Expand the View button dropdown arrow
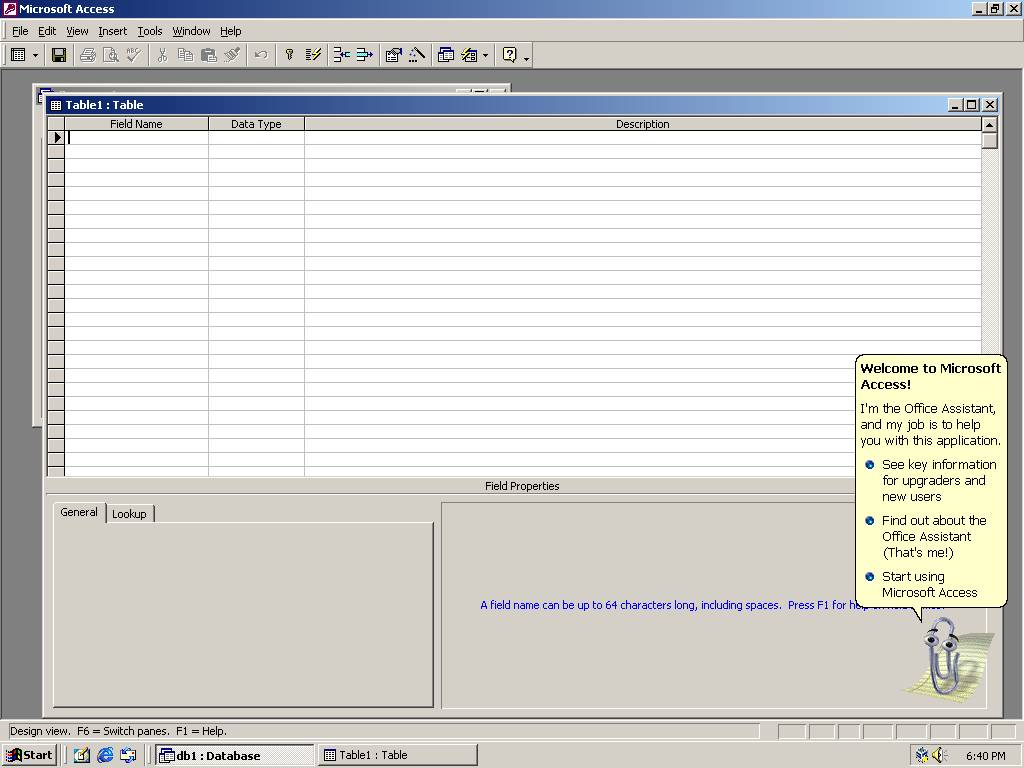Image resolution: width=1024 pixels, height=768 pixels. tap(35, 55)
